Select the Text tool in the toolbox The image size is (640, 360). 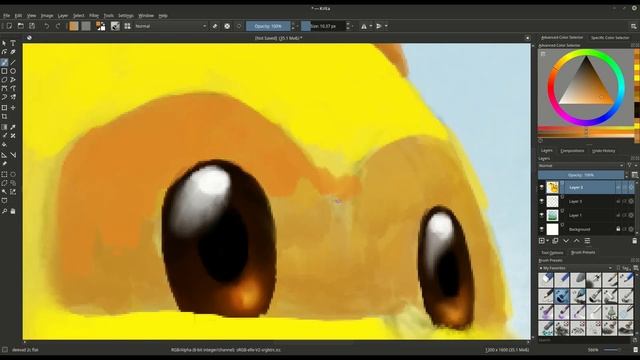point(13,43)
